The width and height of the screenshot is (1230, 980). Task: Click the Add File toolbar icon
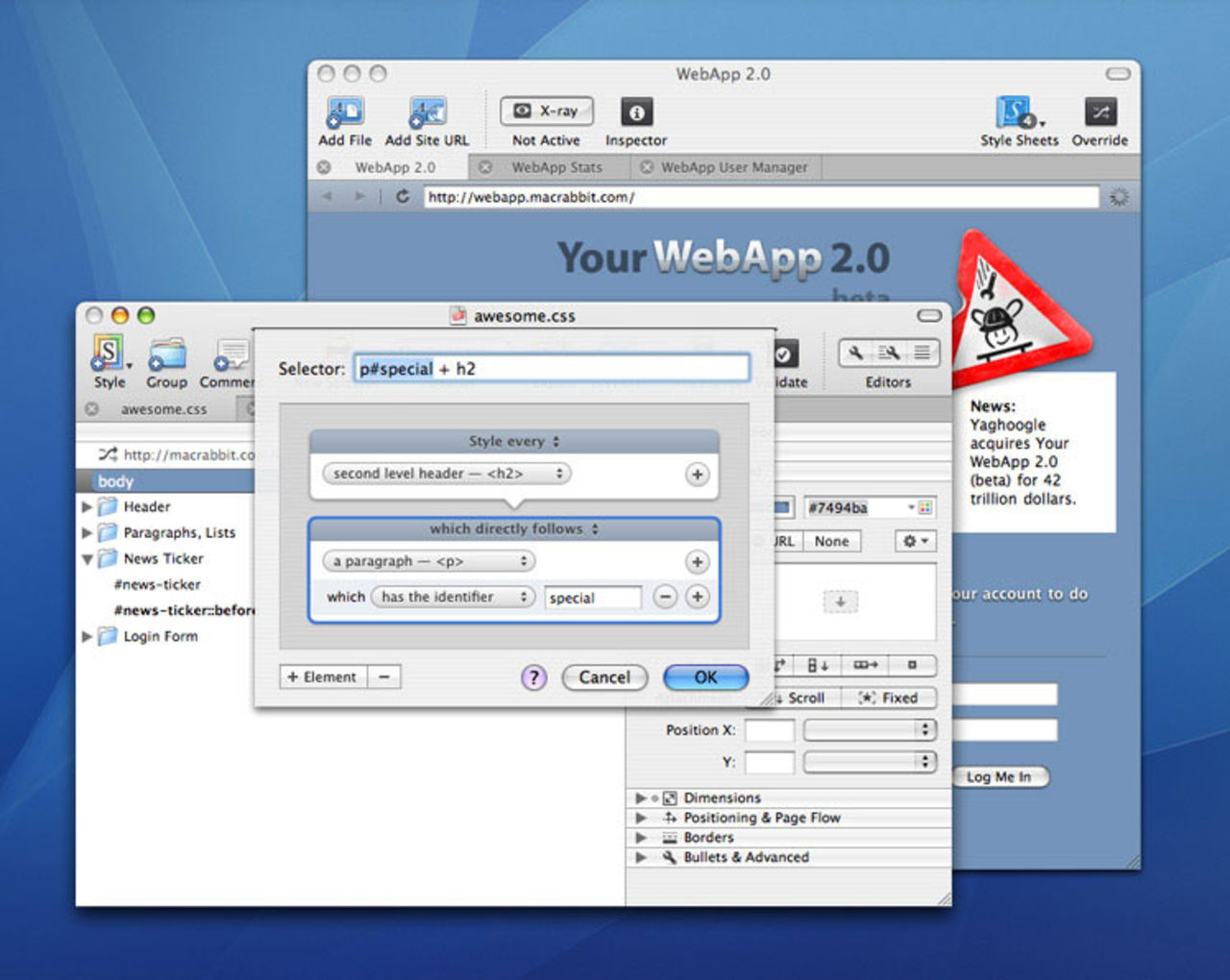coord(344,113)
